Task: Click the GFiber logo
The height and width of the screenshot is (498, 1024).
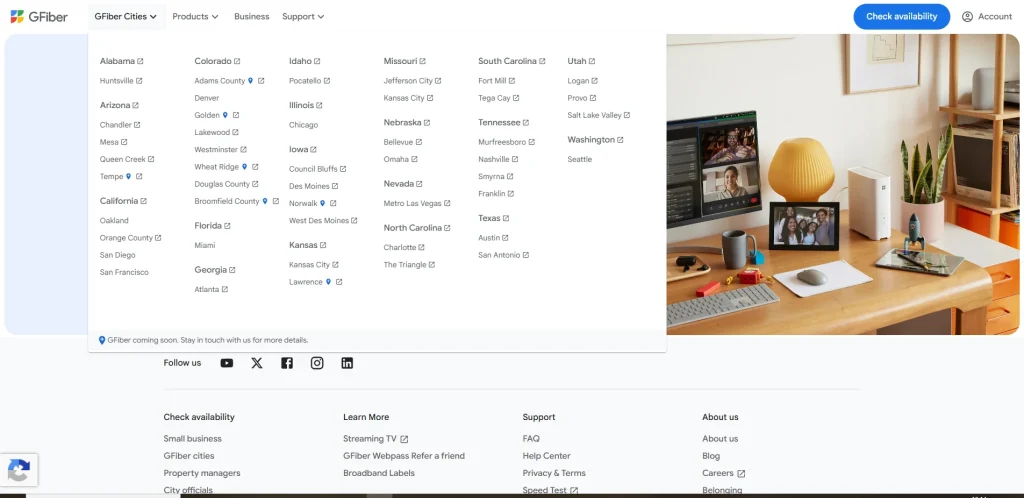Action: coord(39,16)
